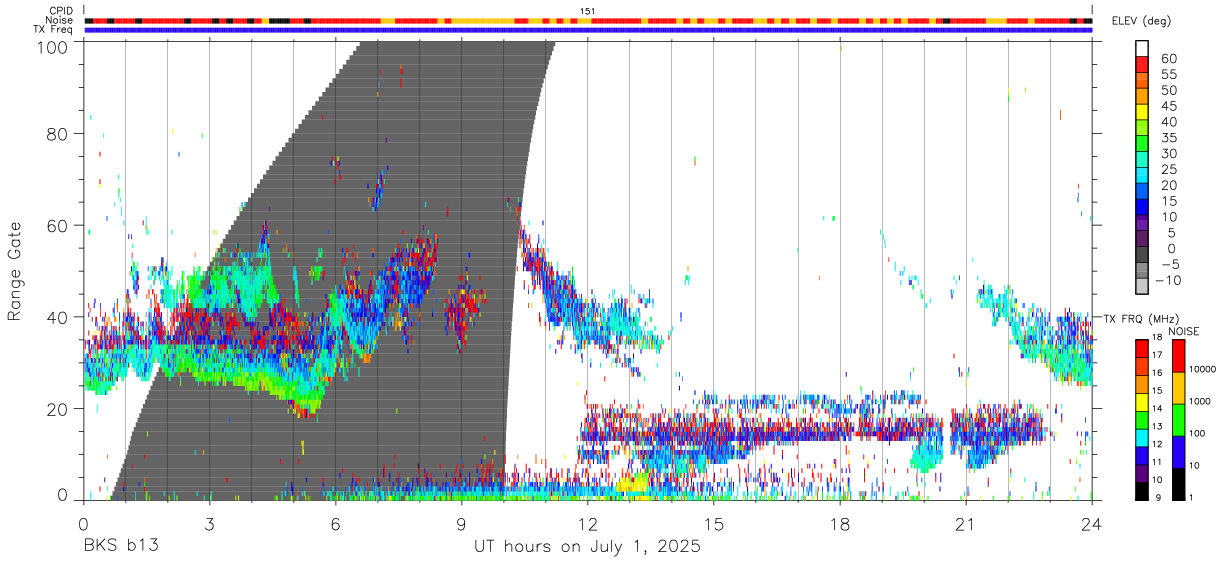Pick the red top segment of the NOISE colorbar
The height and width of the screenshot is (567, 1228).
[1177, 356]
